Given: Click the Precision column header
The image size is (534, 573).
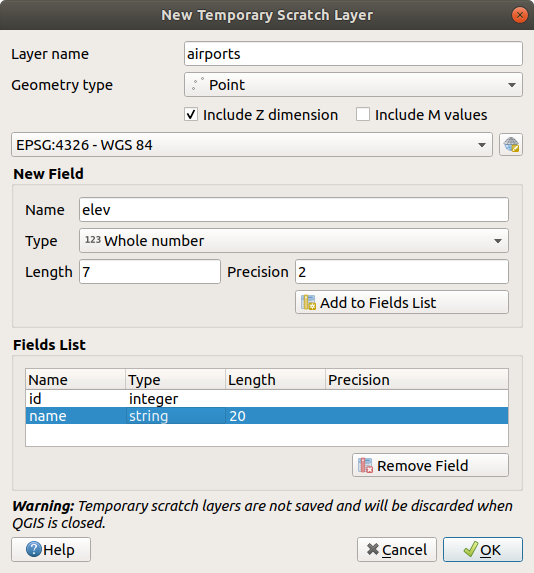Looking at the screenshot, I should pos(416,380).
